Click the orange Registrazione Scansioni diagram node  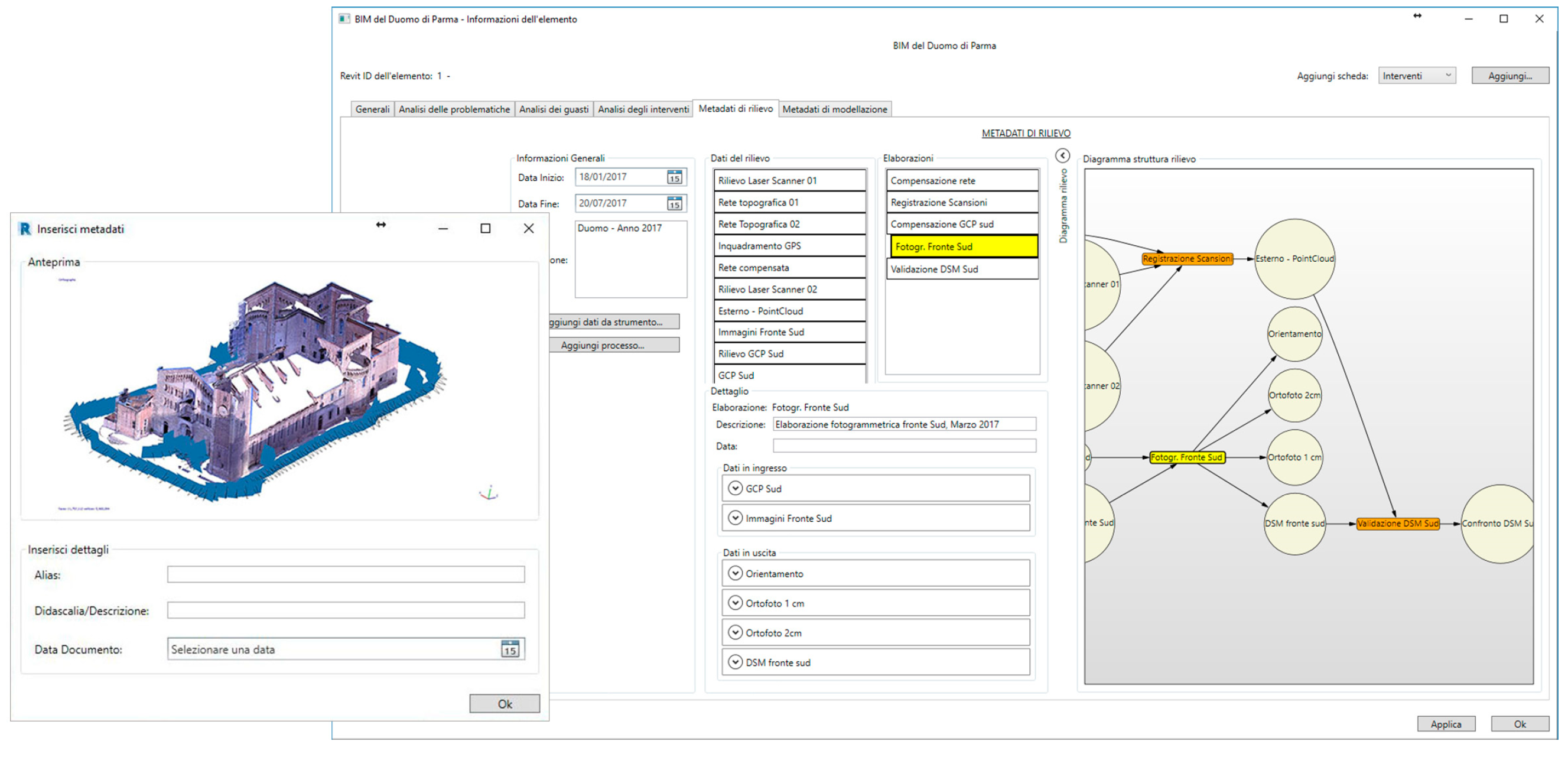coord(1186,259)
